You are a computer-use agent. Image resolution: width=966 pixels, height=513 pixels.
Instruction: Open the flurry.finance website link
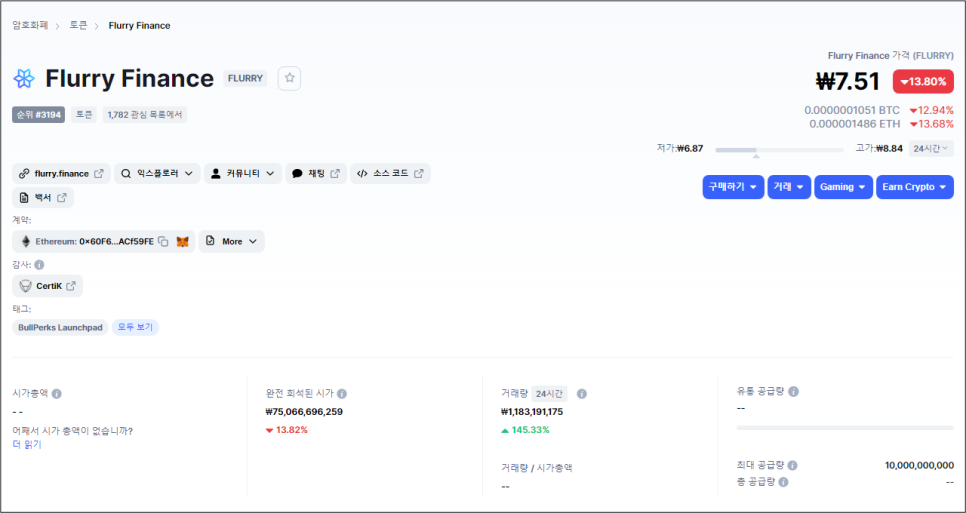[61, 174]
